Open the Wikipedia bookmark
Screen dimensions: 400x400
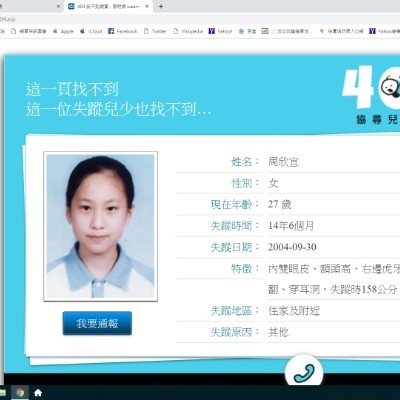[188, 31]
